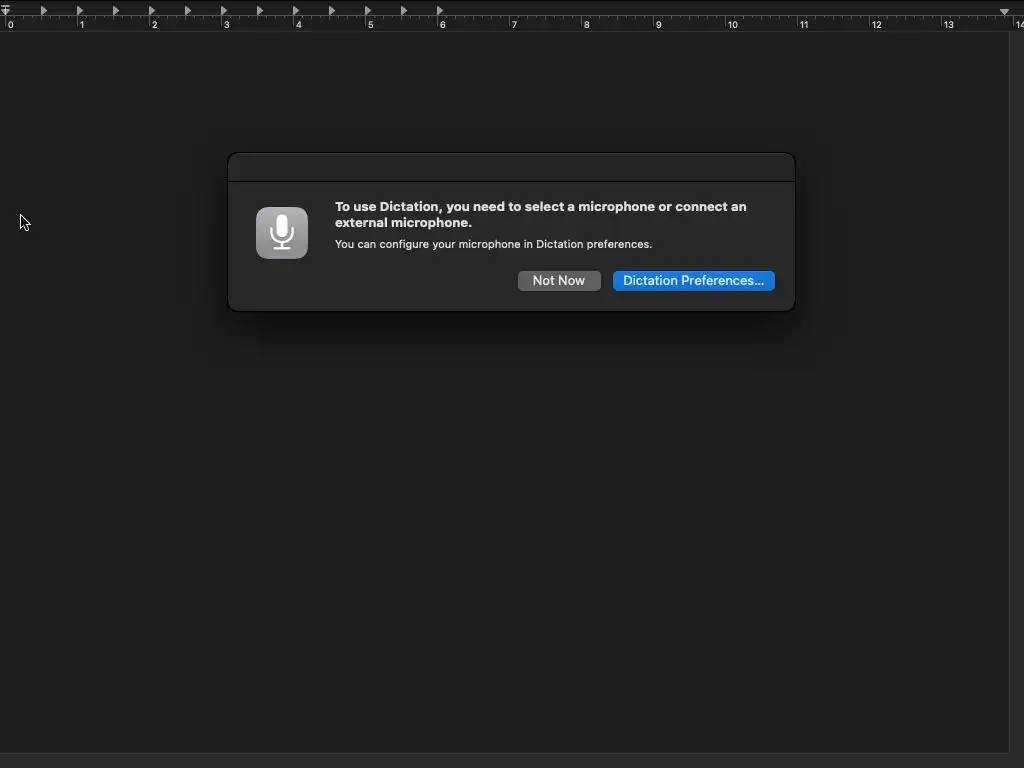Viewport: 1024px width, 768px height.
Task: Click the tab stop midway between ruler 4 and 5
Action: click(x=332, y=10)
